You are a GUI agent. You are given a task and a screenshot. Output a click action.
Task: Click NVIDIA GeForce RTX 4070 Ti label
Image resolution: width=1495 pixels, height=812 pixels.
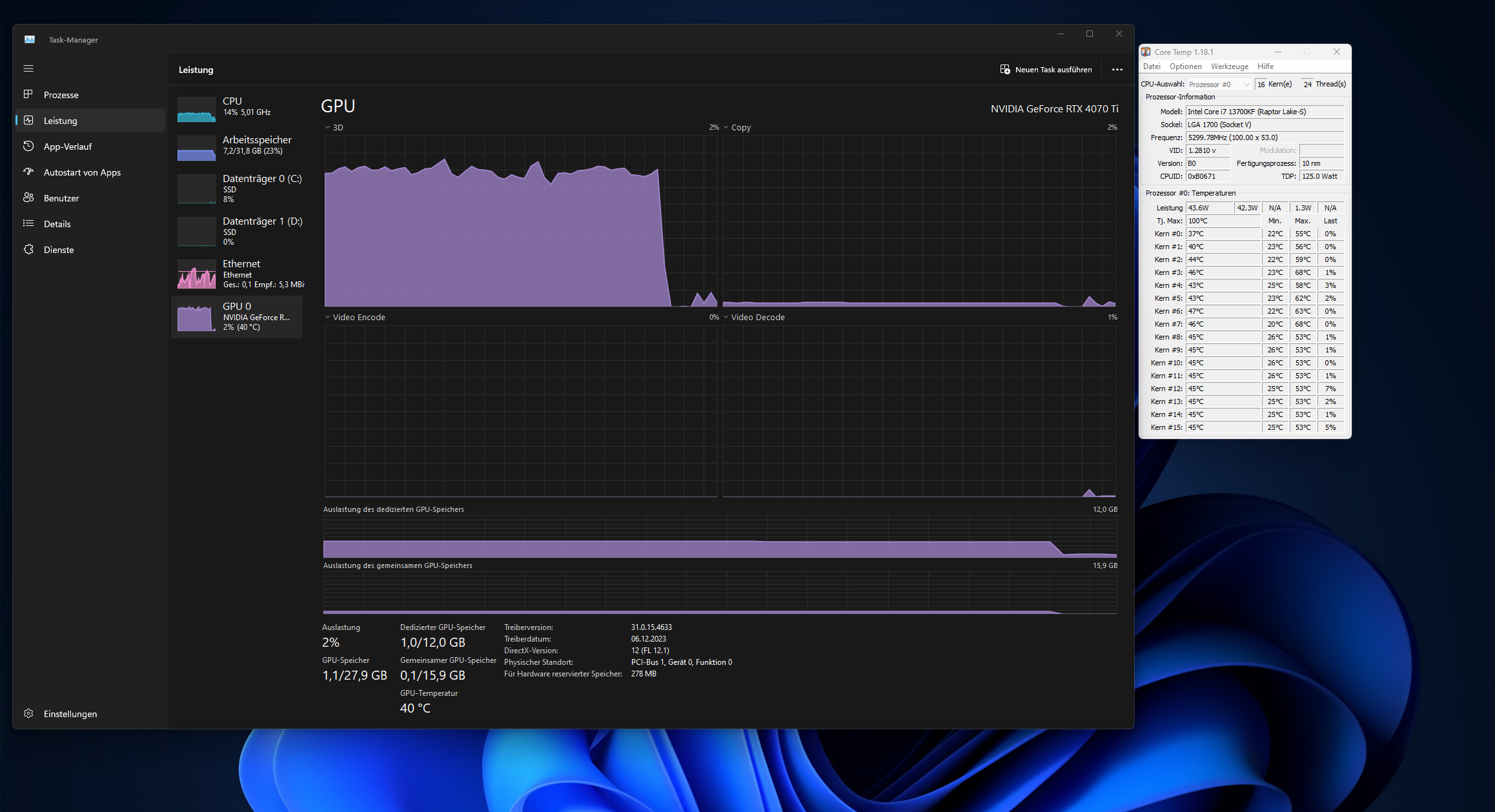1054,109
